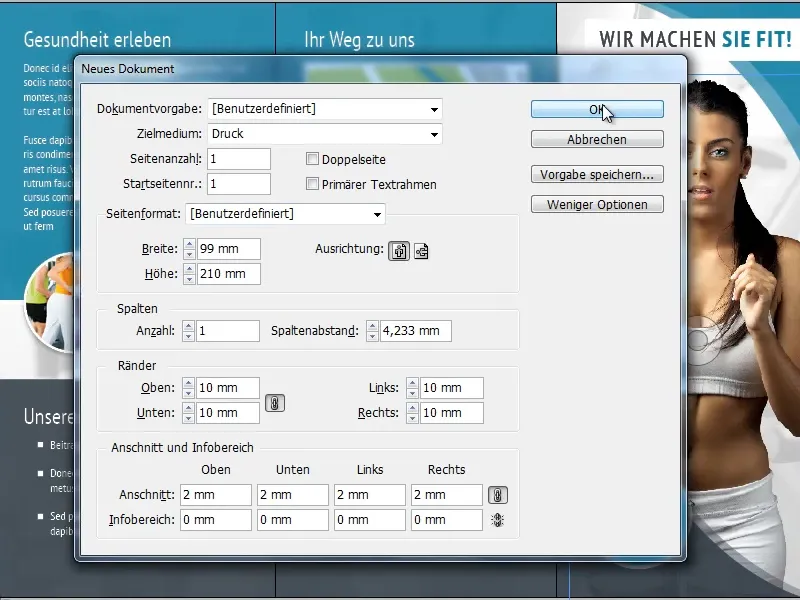This screenshot has height=600, width=800.
Task: Click the Infobereich Links field
Action: [x=370, y=520]
